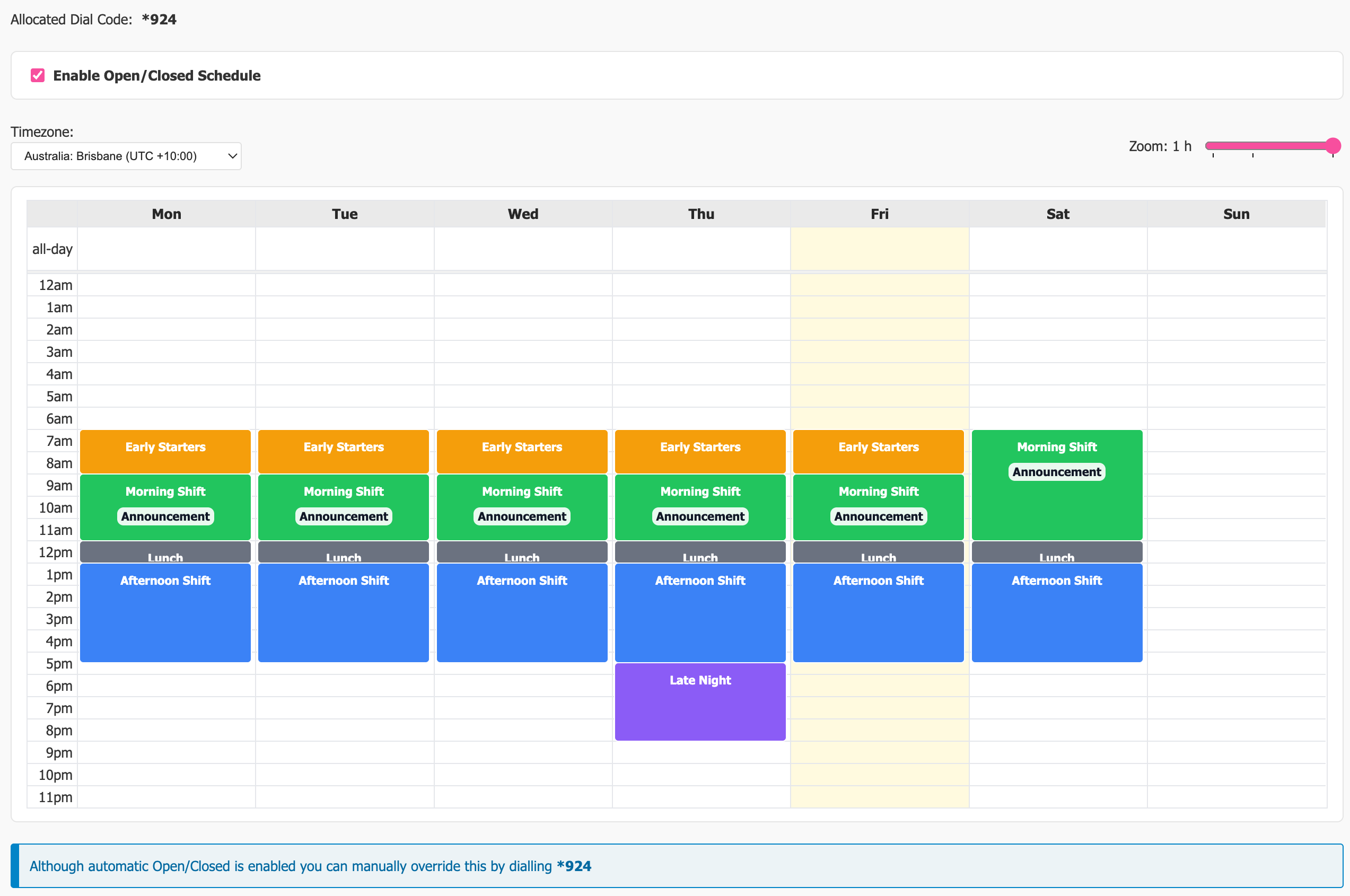Open the Timezone dropdown
This screenshot has width=1350, height=896.
pyautogui.click(x=126, y=156)
